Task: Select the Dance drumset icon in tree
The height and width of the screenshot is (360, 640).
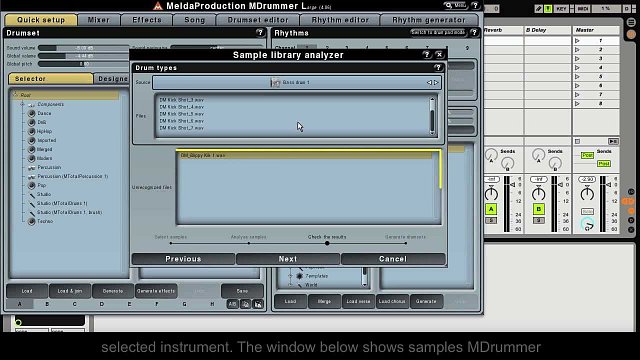Action: (31, 113)
